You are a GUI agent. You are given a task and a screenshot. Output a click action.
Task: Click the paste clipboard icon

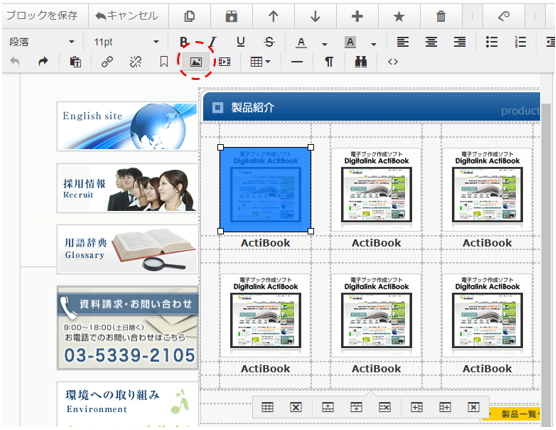pos(75,62)
